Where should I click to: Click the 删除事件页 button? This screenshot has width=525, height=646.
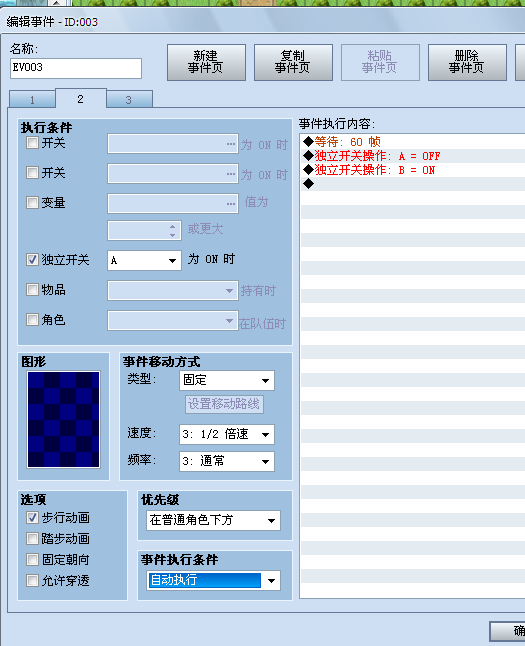coord(467,62)
